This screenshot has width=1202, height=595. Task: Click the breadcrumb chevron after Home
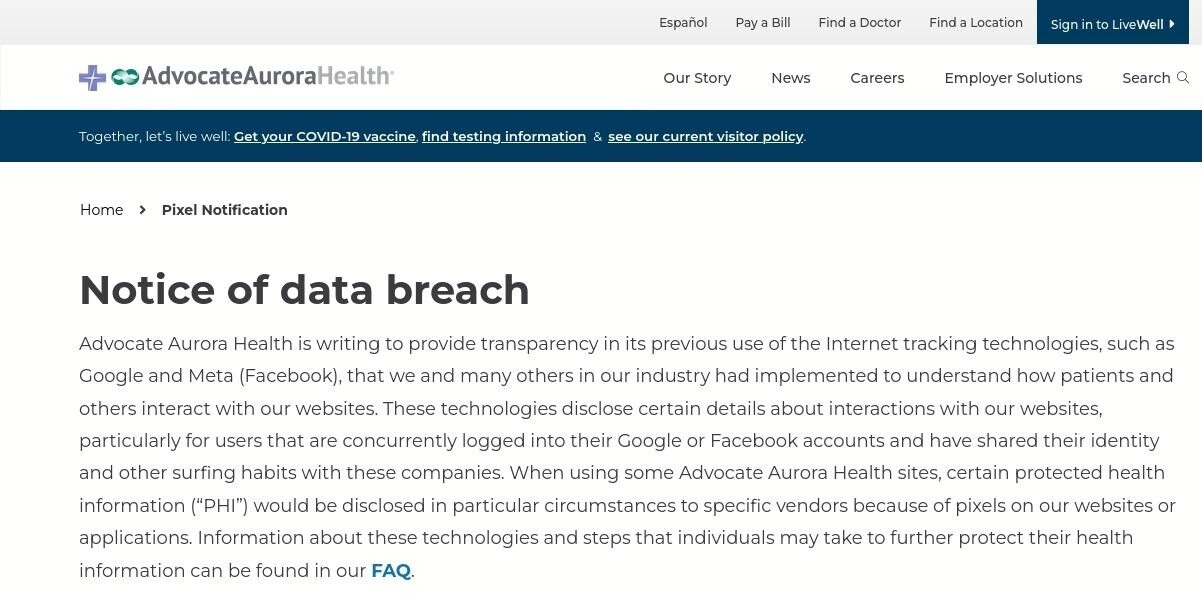(x=142, y=210)
